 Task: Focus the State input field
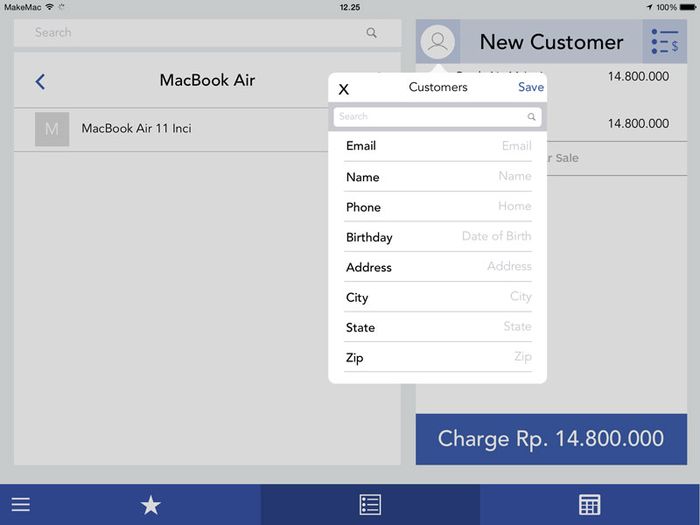[x=438, y=327]
